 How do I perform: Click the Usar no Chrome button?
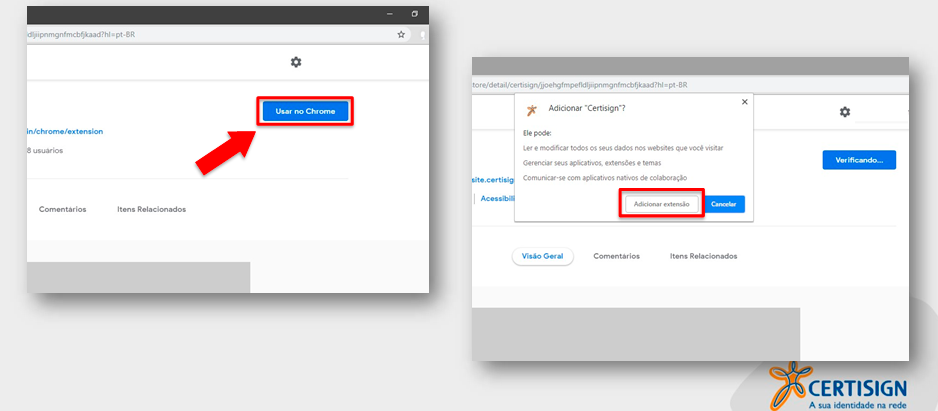[305, 111]
